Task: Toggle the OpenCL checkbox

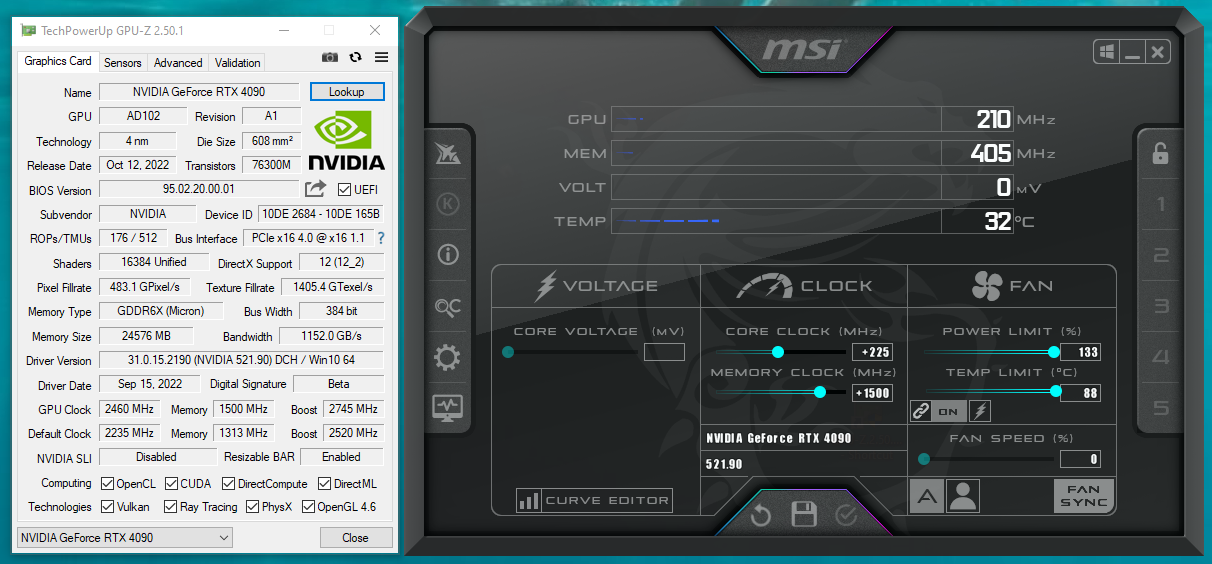Action: pyautogui.click(x=107, y=484)
